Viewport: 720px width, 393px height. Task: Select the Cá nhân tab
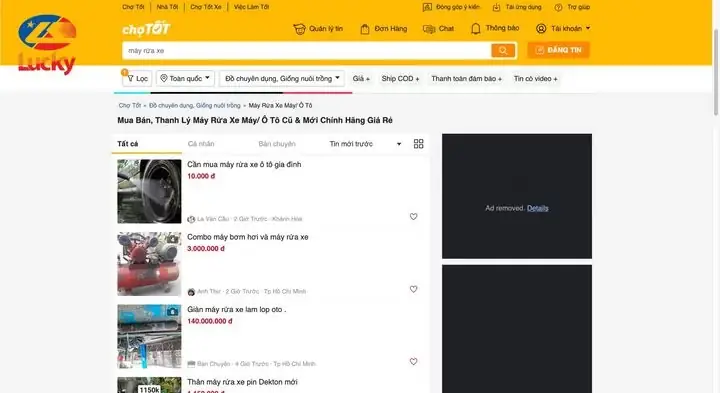[201, 144]
